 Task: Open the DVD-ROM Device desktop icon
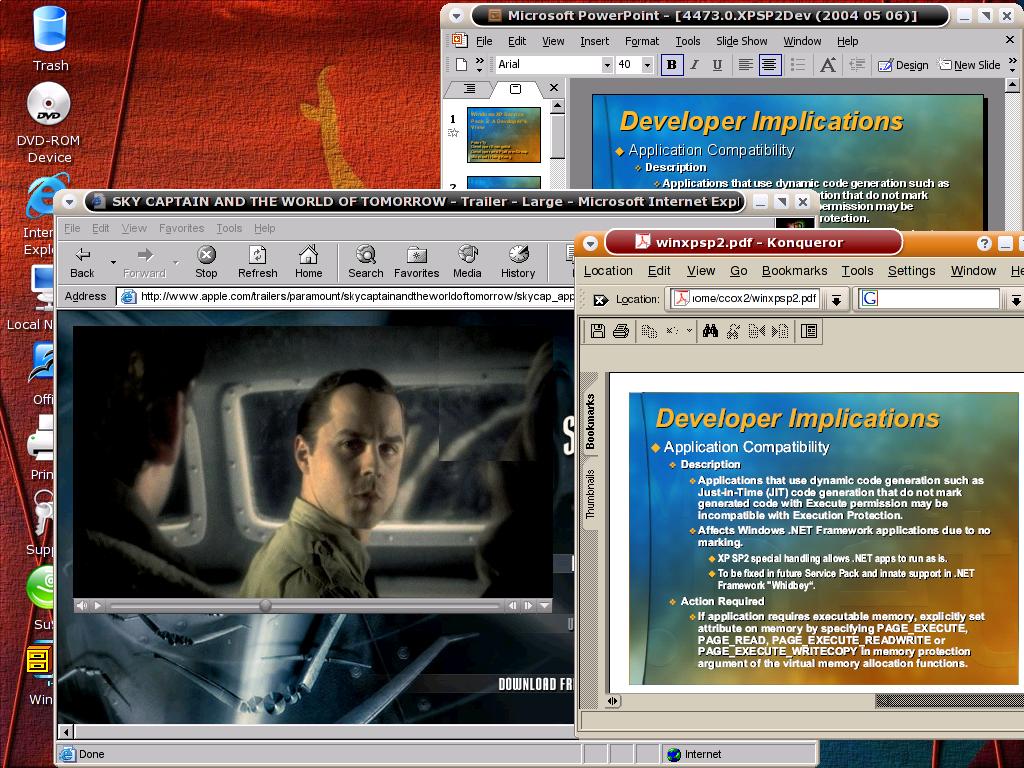click(x=49, y=123)
